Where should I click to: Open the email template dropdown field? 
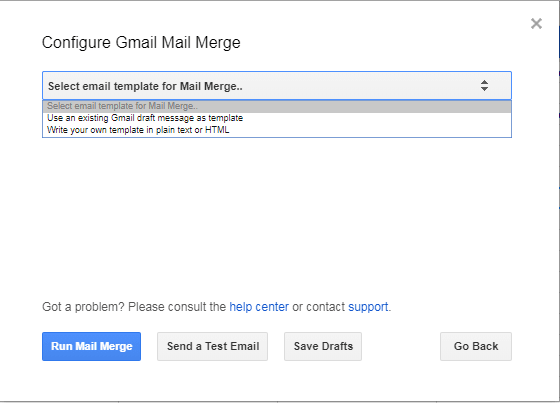pos(277,86)
